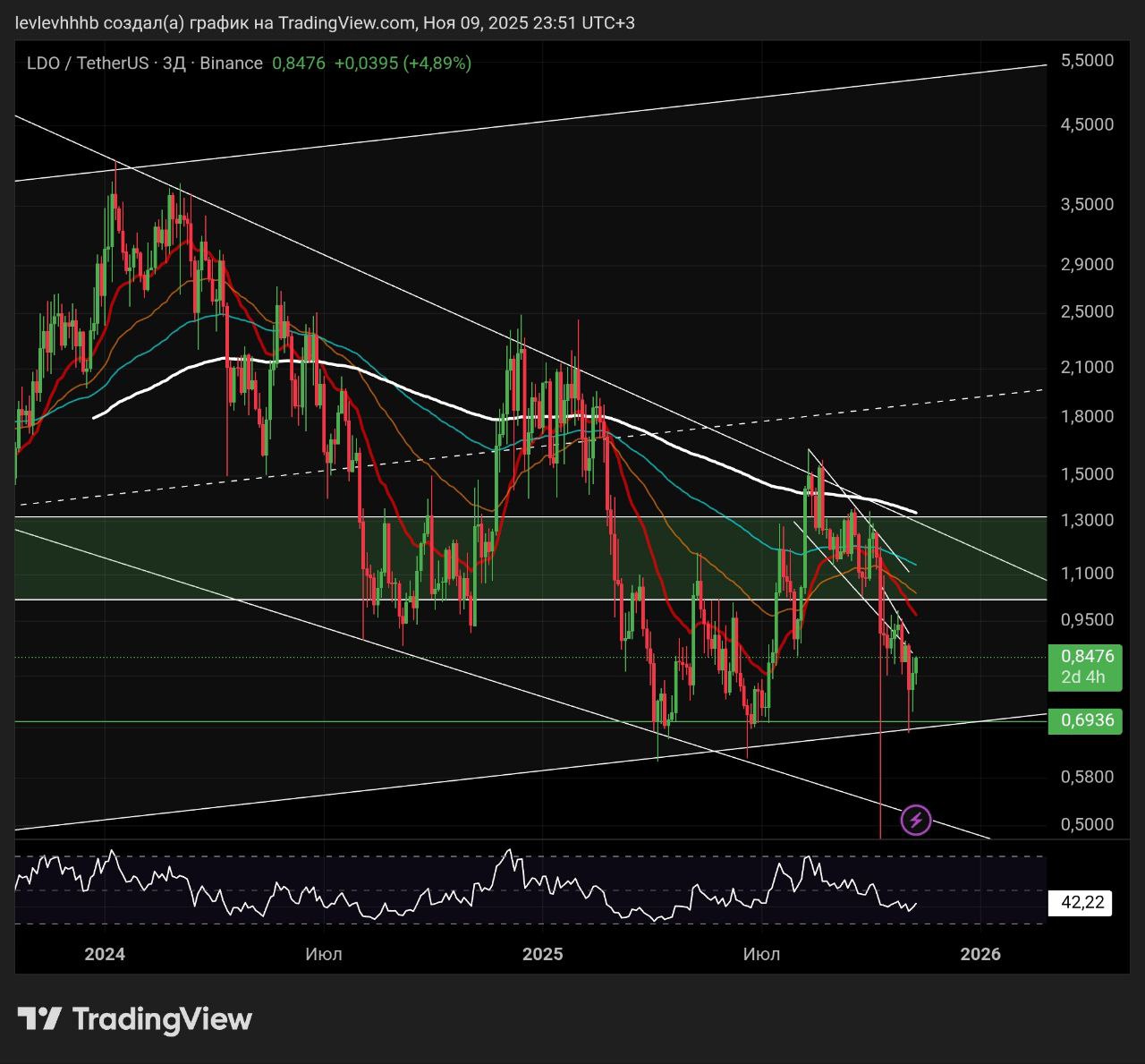
Task: Open the TradingView wordmark link
Action: (162, 1018)
